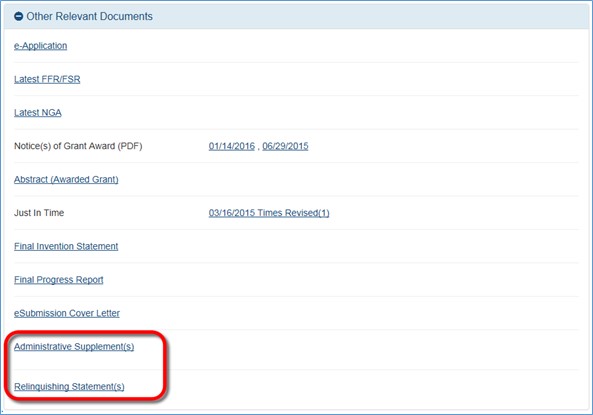Image resolution: width=593 pixels, height=415 pixels.
Task: Click the blank area right of Final Progress Report
Action: click(340, 280)
